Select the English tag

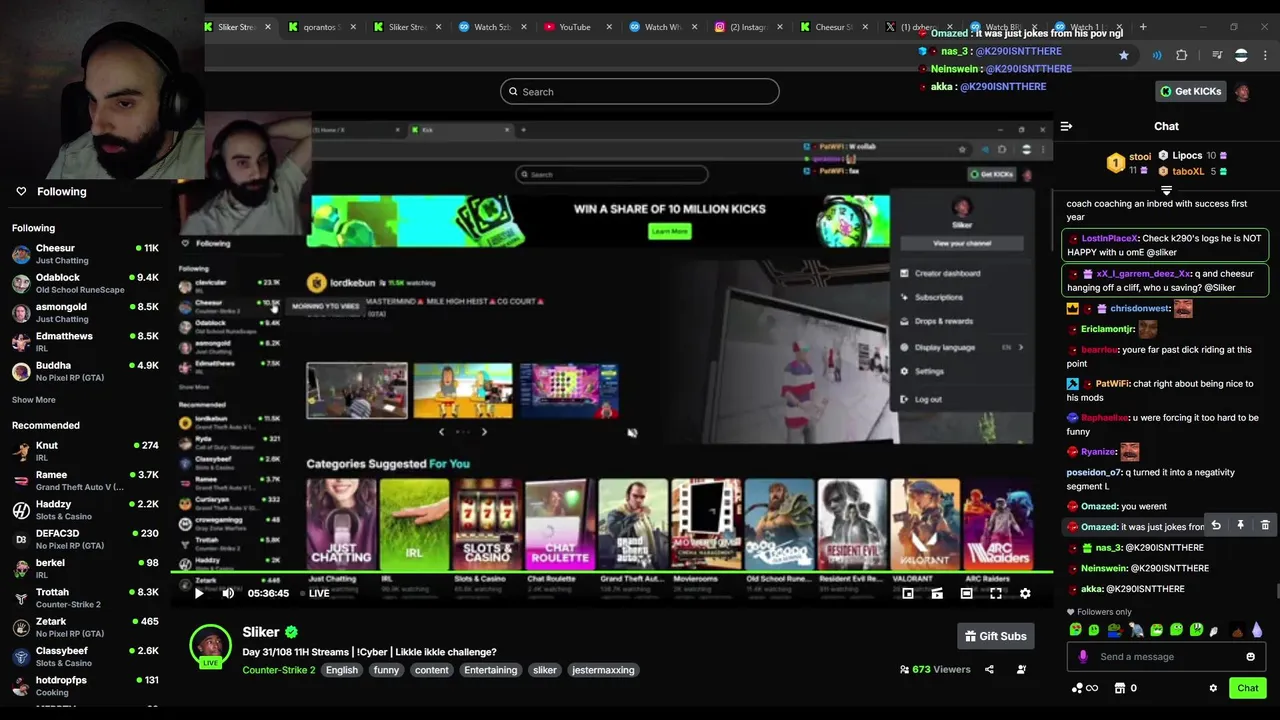pyautogui.click(x=341, y=670)
